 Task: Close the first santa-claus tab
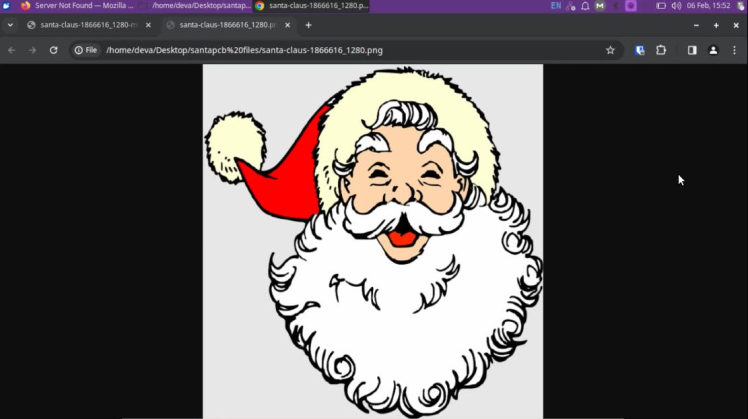pos(148,25)
